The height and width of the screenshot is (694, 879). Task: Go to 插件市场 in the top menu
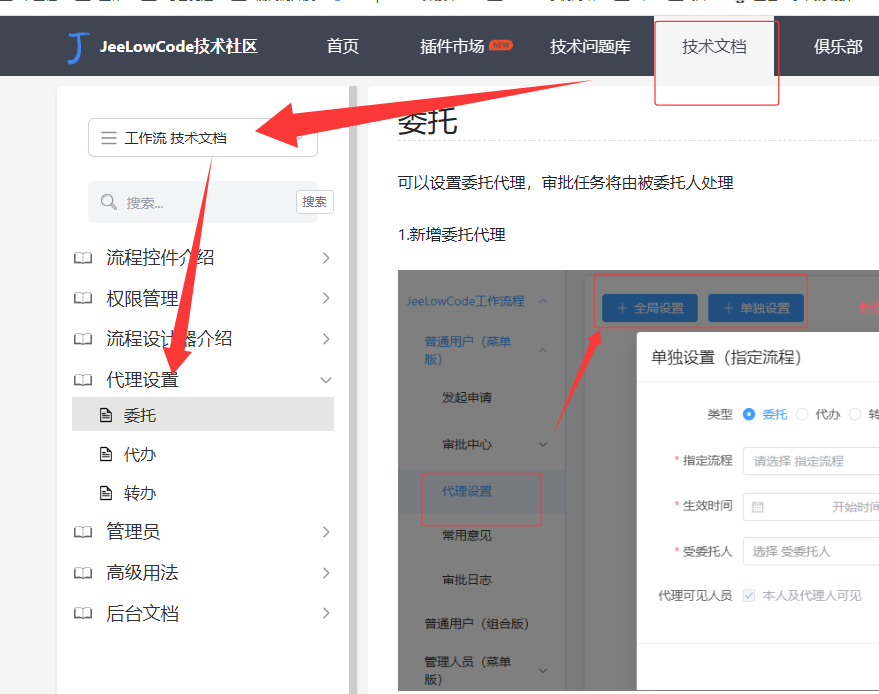[452, 47]
